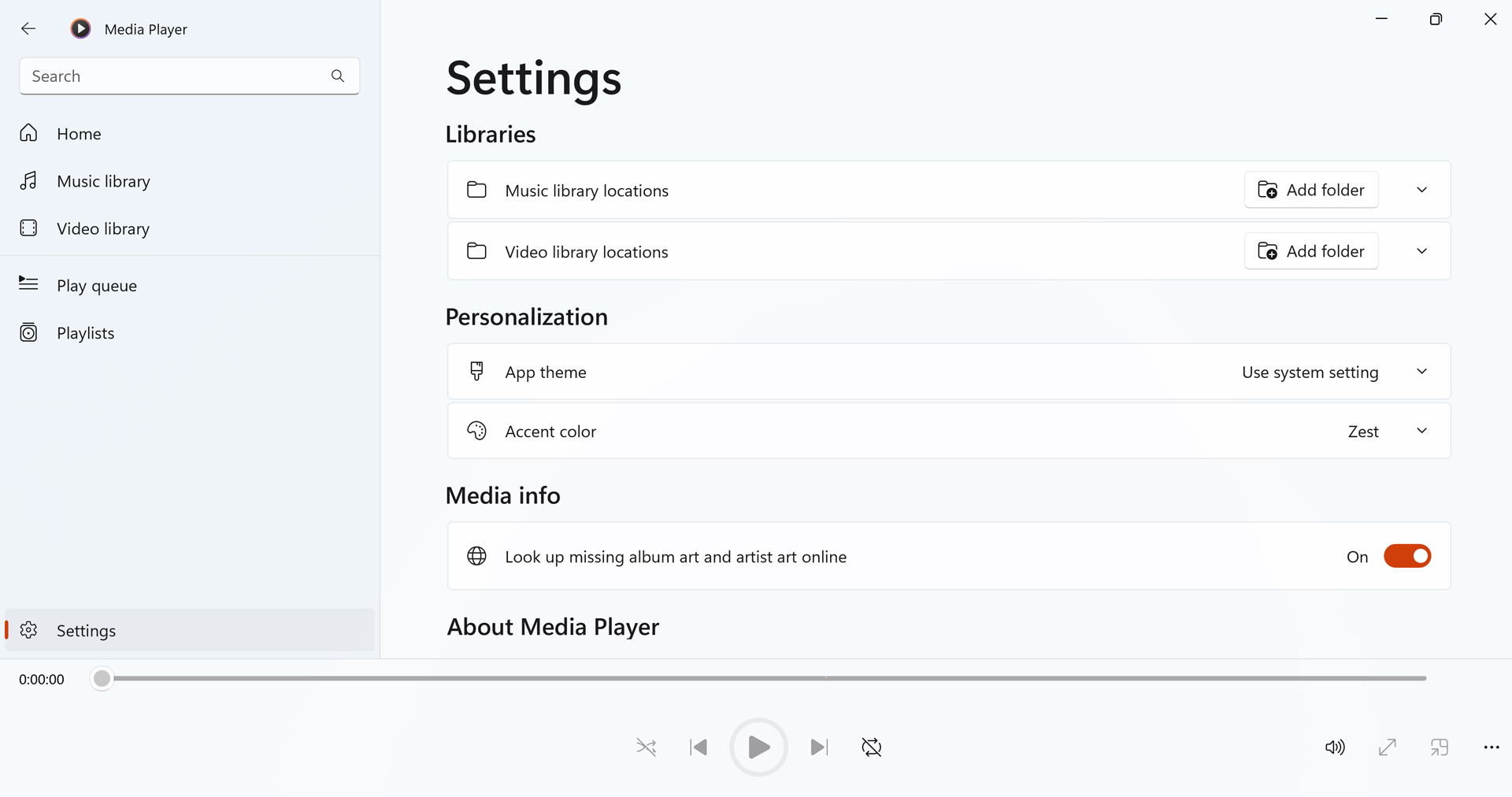This screenshot has width=1512, height=797.
Task: Toggle shuffle playback icon
Action: [x=646, y=747]
